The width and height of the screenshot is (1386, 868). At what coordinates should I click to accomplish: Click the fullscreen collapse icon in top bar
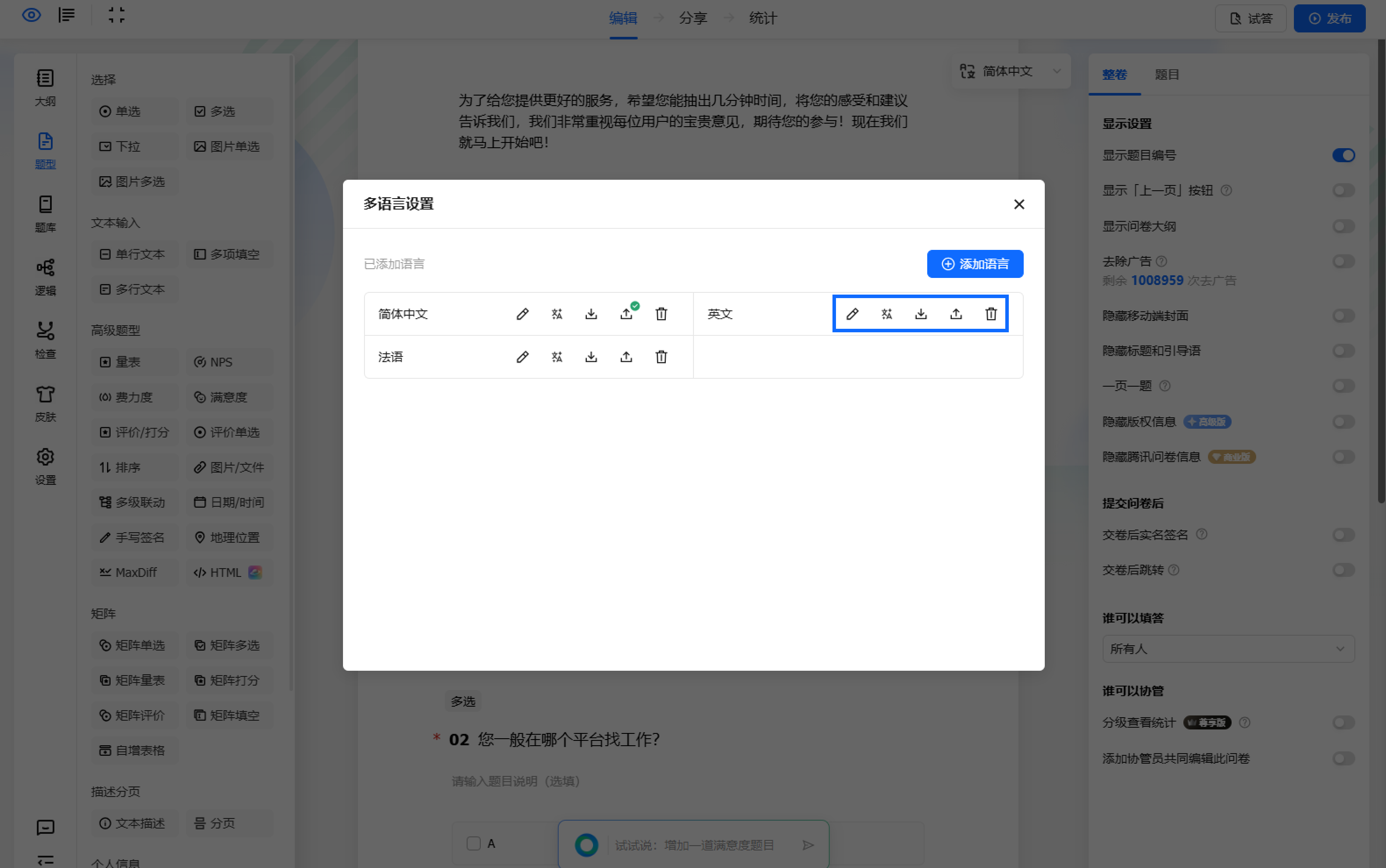click(x=117, y=15)
